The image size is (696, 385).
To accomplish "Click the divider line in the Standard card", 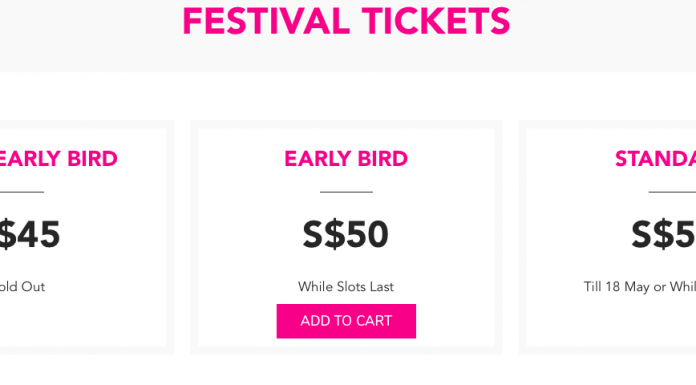I will (672, 192).
